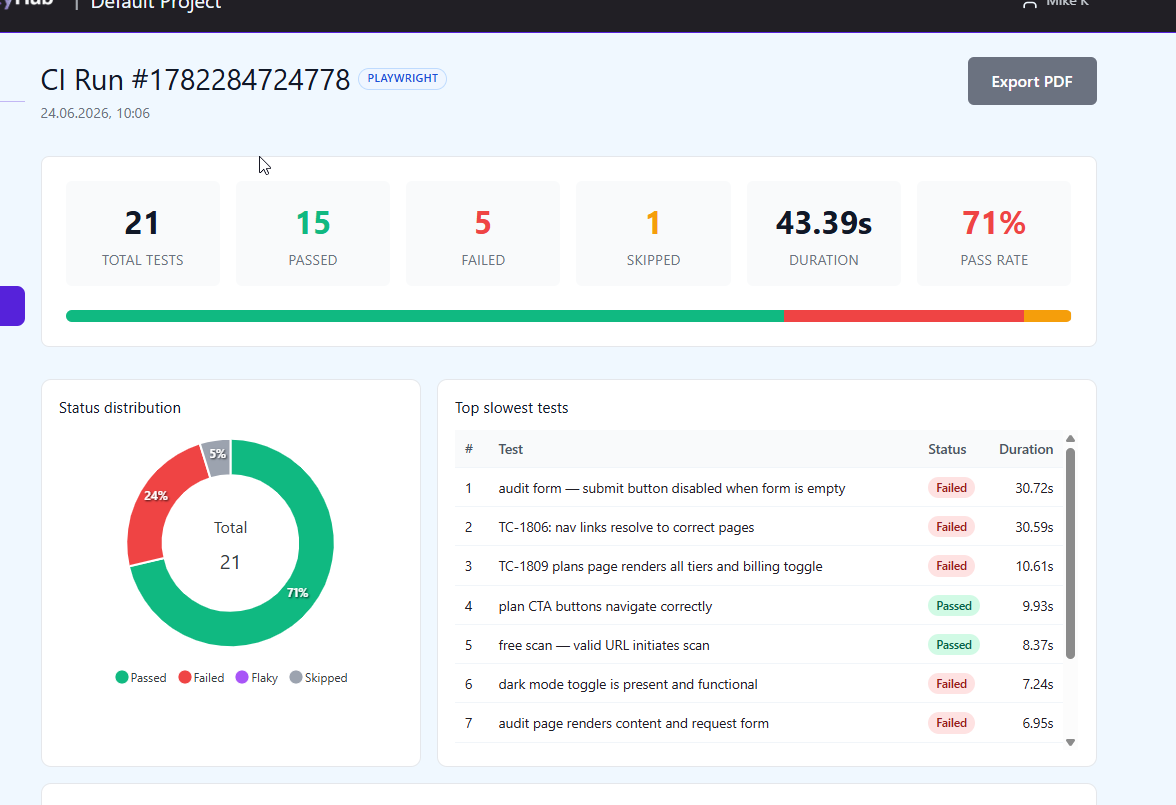
Task: Click the run date 24.06.2026, 10:06
Action: [95, 113]
